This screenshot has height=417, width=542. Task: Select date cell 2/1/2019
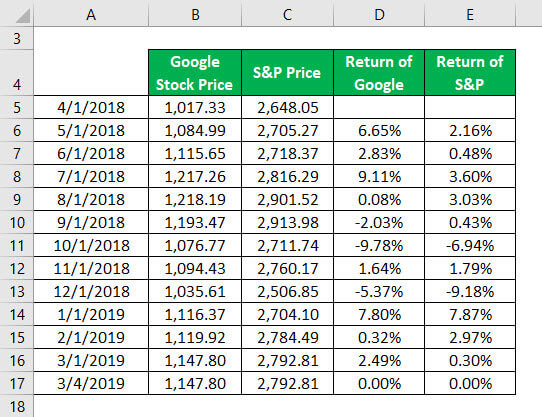click(91, 337)
